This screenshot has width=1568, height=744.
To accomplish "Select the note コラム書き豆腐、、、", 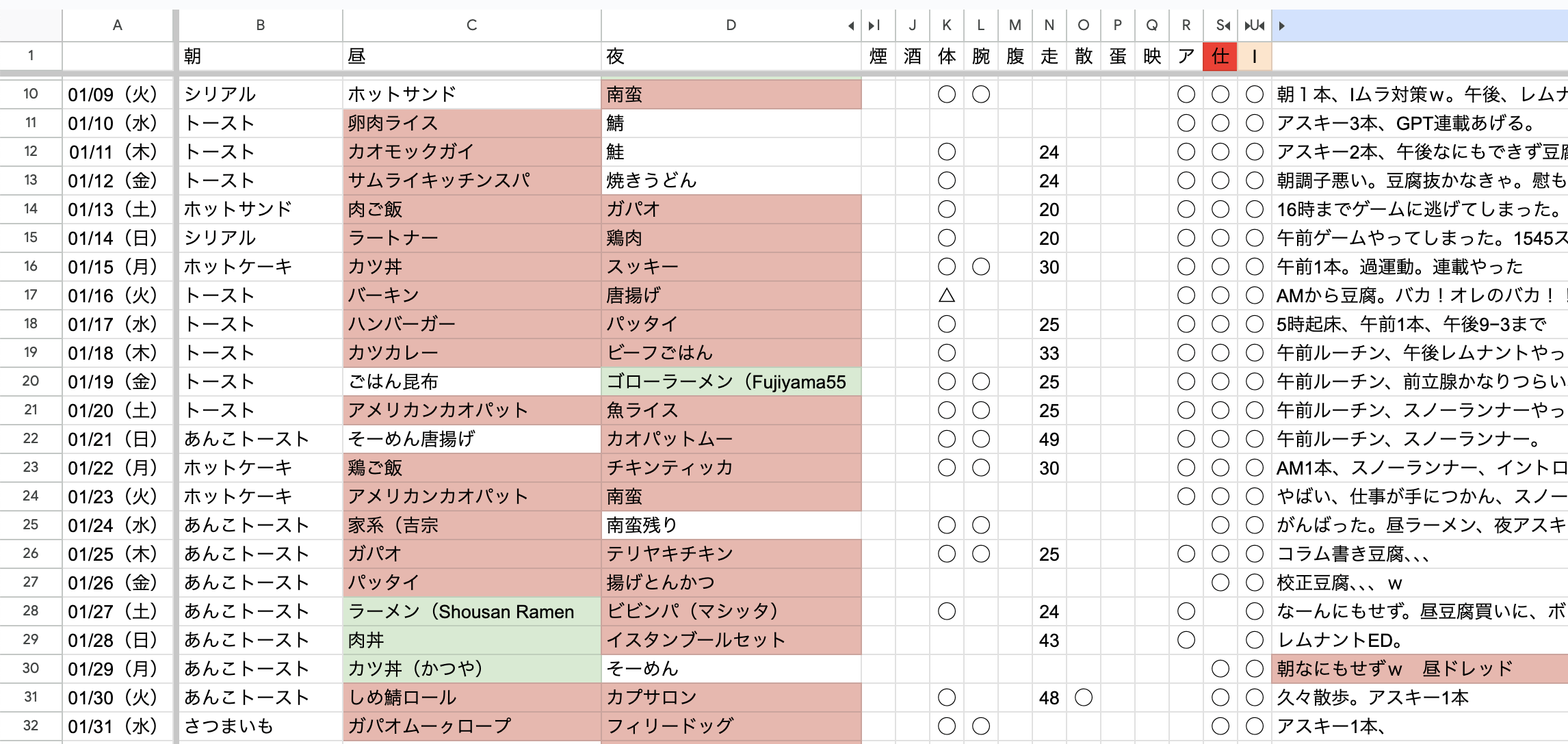I will [x=1420, y=553].
